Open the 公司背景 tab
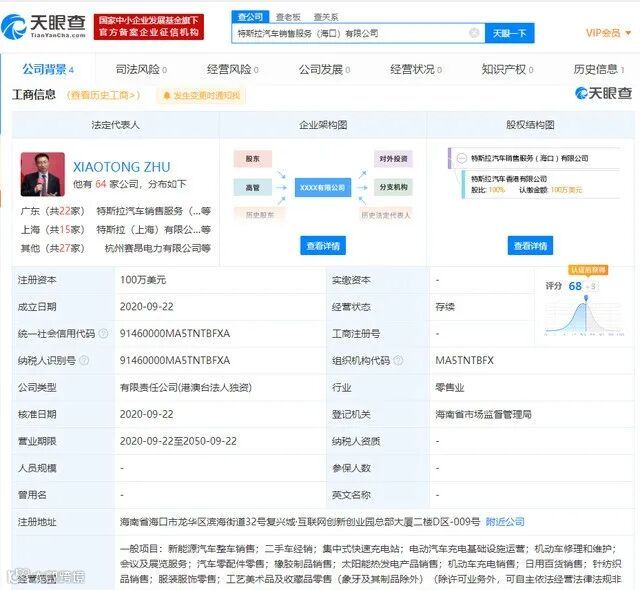The image size is (640, 590). (x=48, y=69)
